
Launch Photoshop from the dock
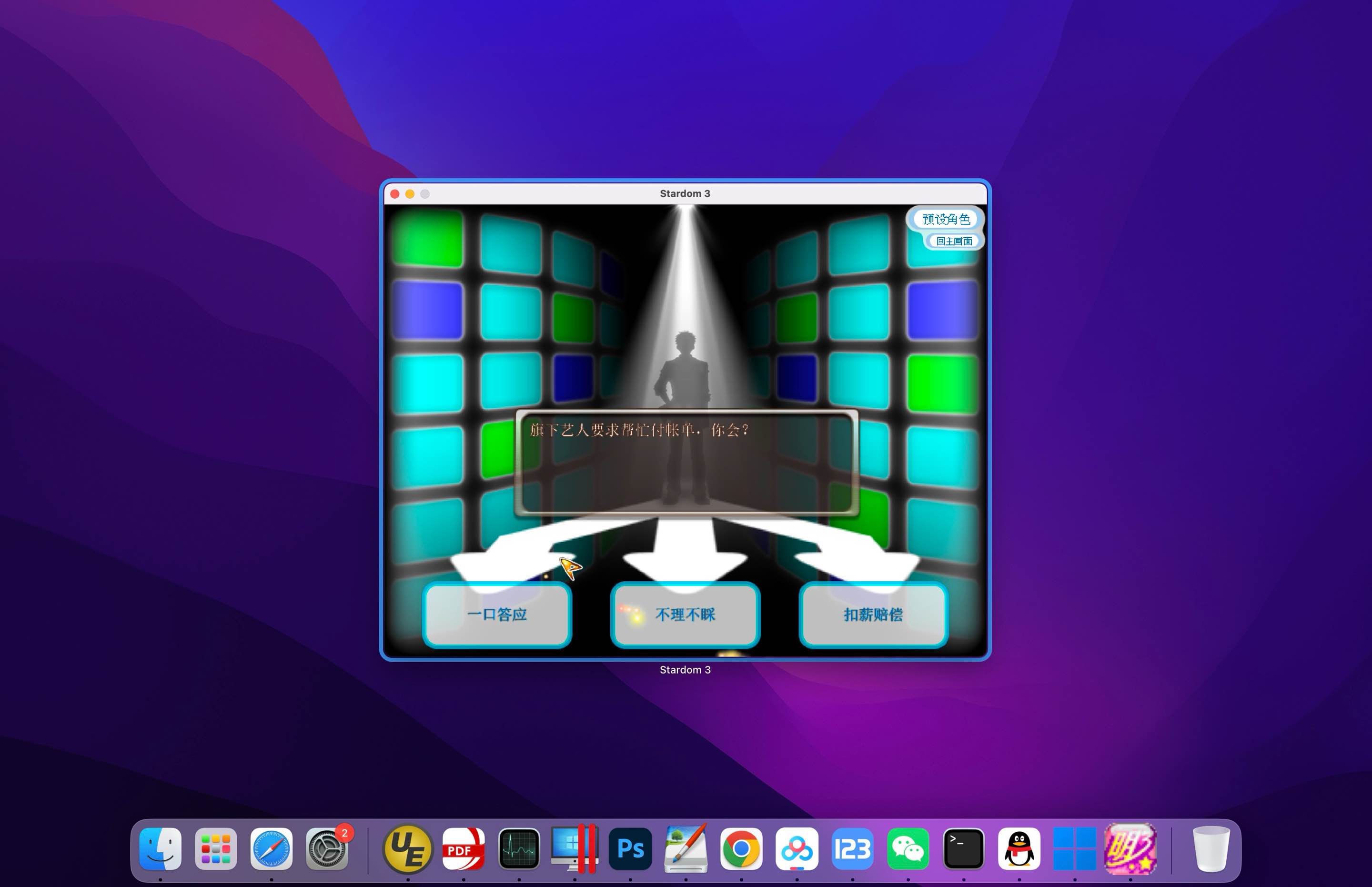coord(630,848)
